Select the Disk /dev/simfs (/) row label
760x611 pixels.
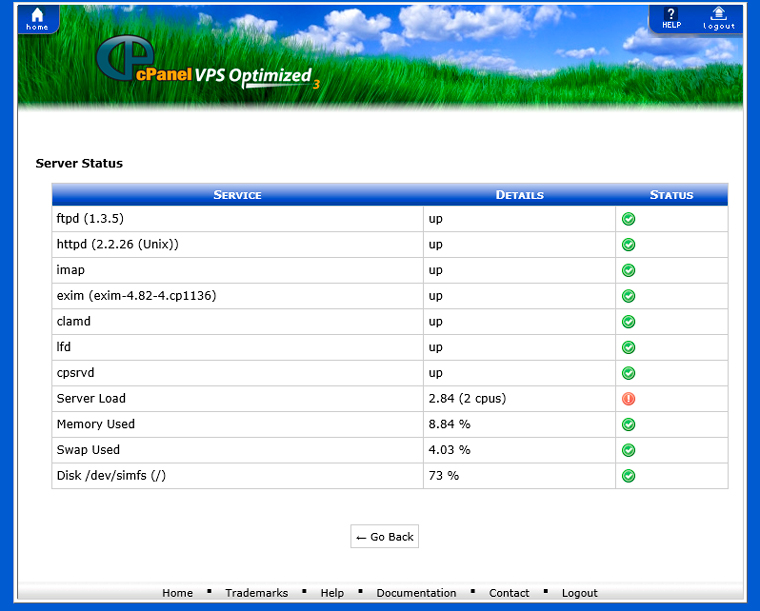[111, 475]
